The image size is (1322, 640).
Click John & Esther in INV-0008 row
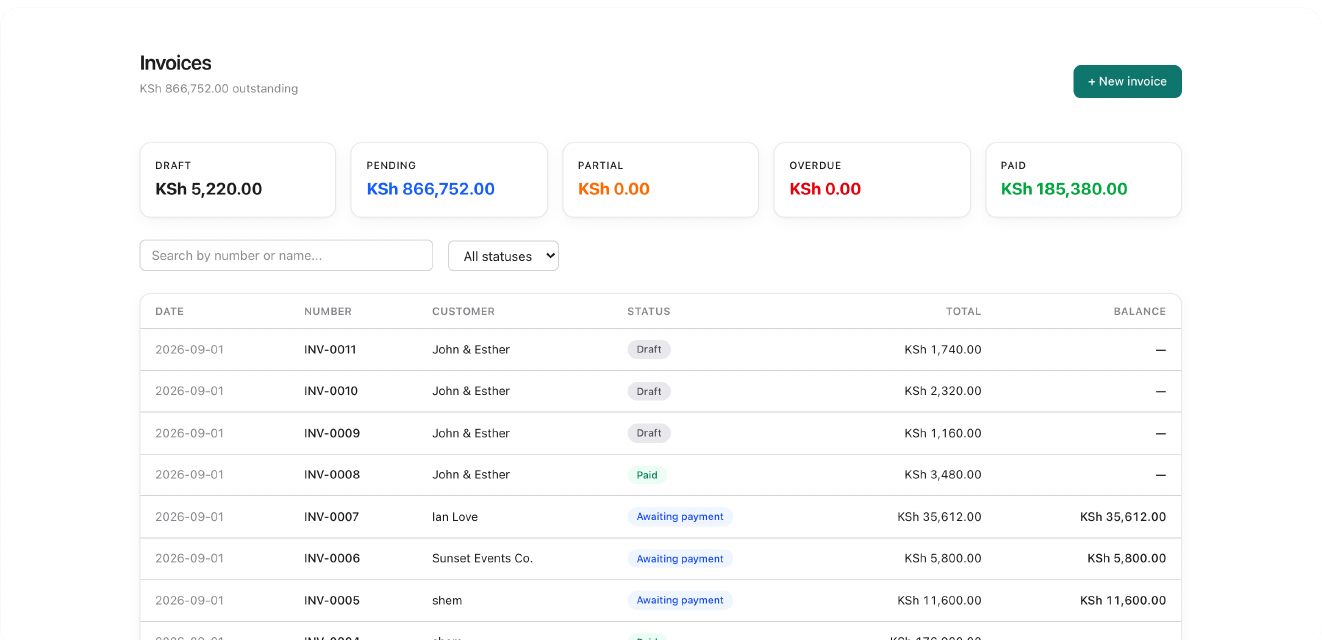point(471,475)
